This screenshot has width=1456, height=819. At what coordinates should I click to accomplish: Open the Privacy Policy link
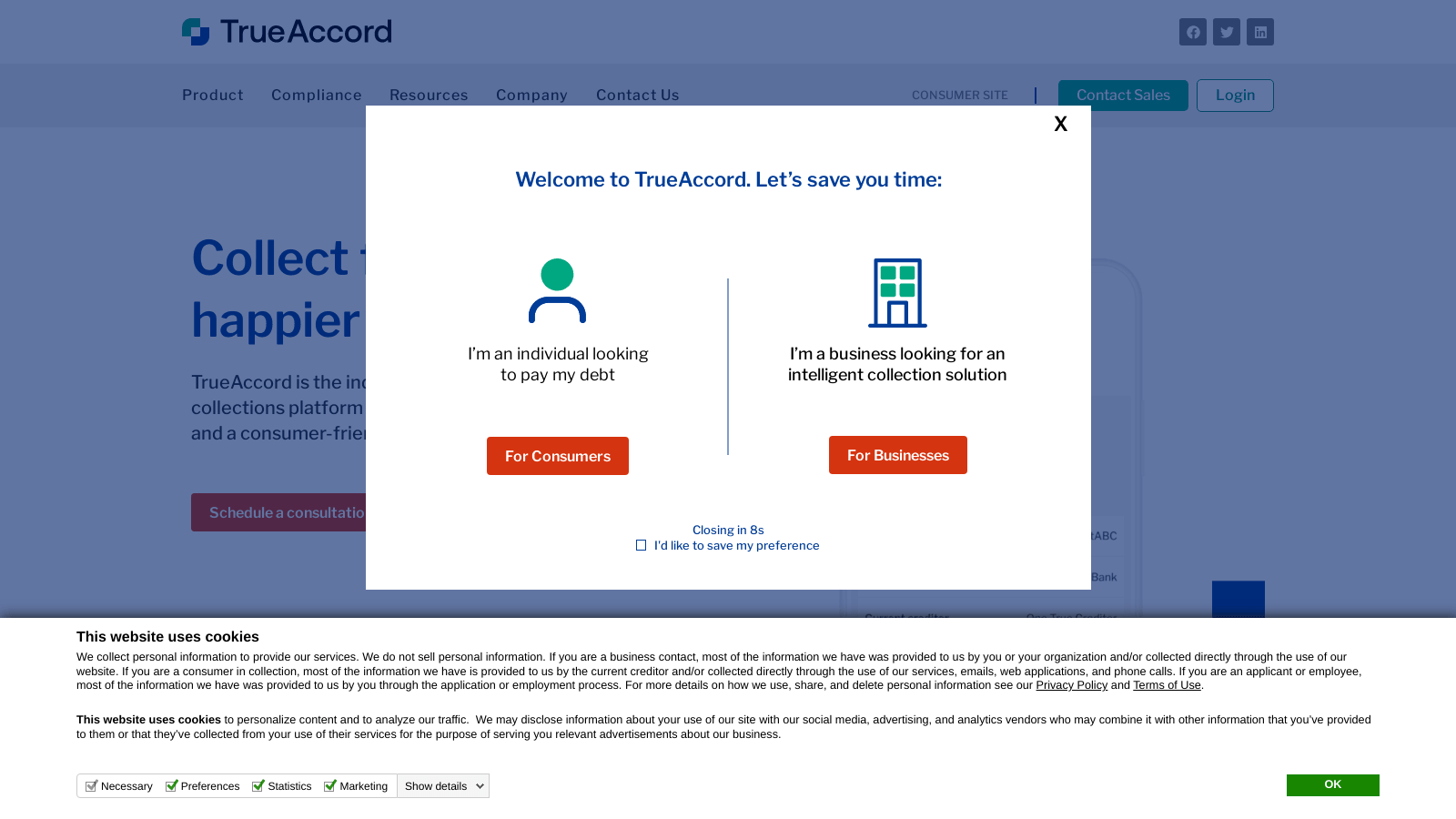pos(1071,685)
